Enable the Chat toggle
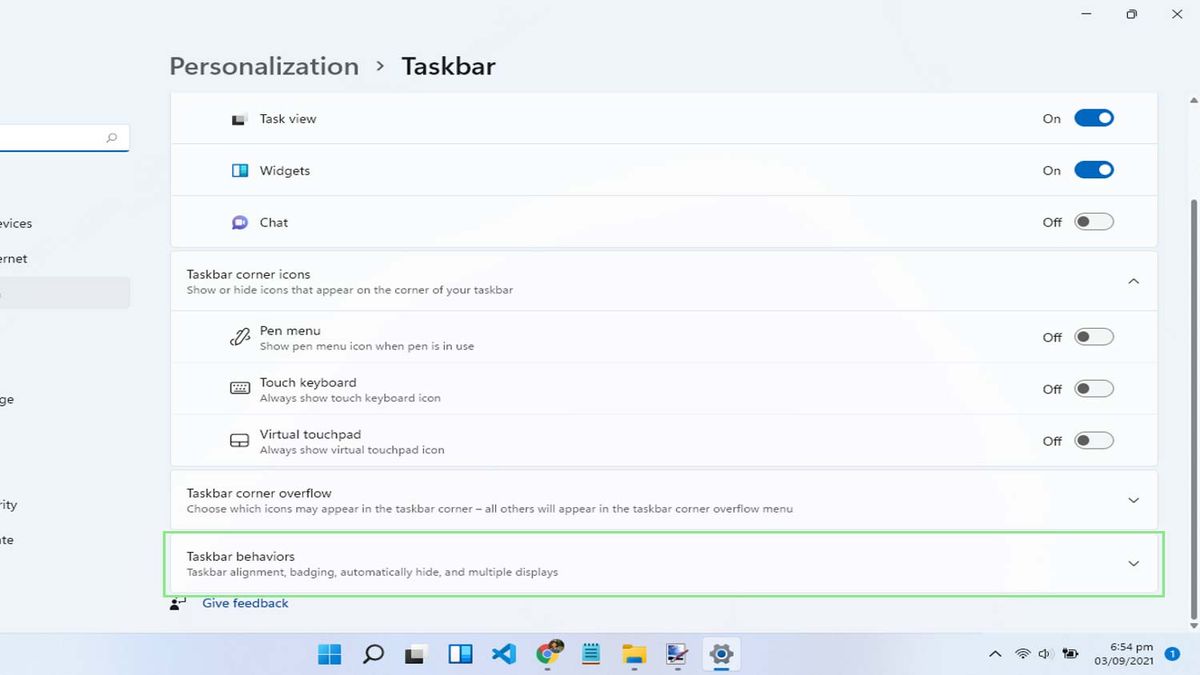 [x=1094, y=222]
